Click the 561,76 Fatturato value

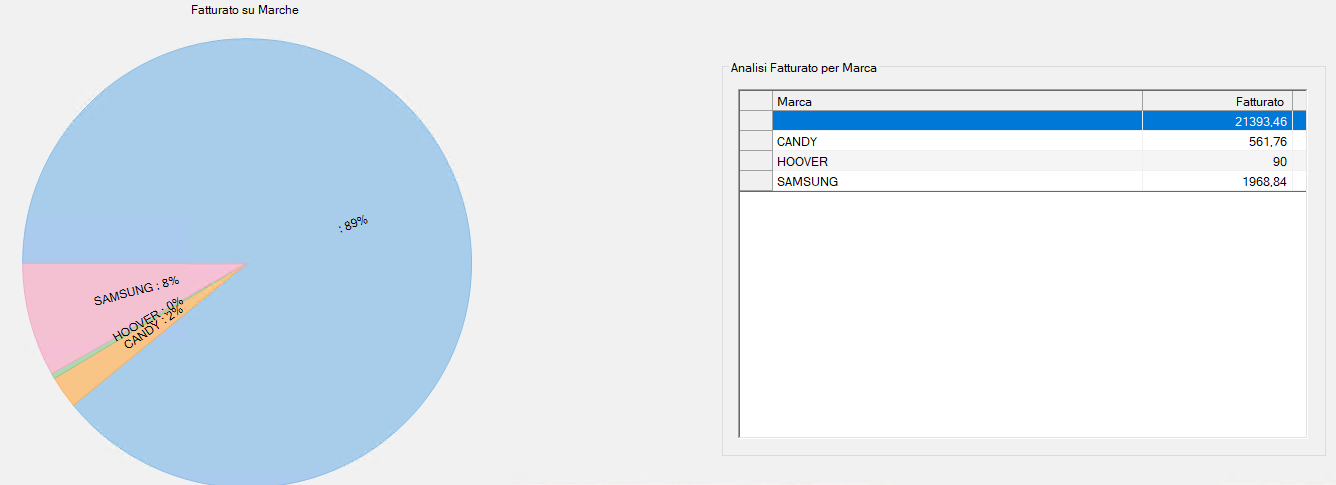click(1216, 142)
